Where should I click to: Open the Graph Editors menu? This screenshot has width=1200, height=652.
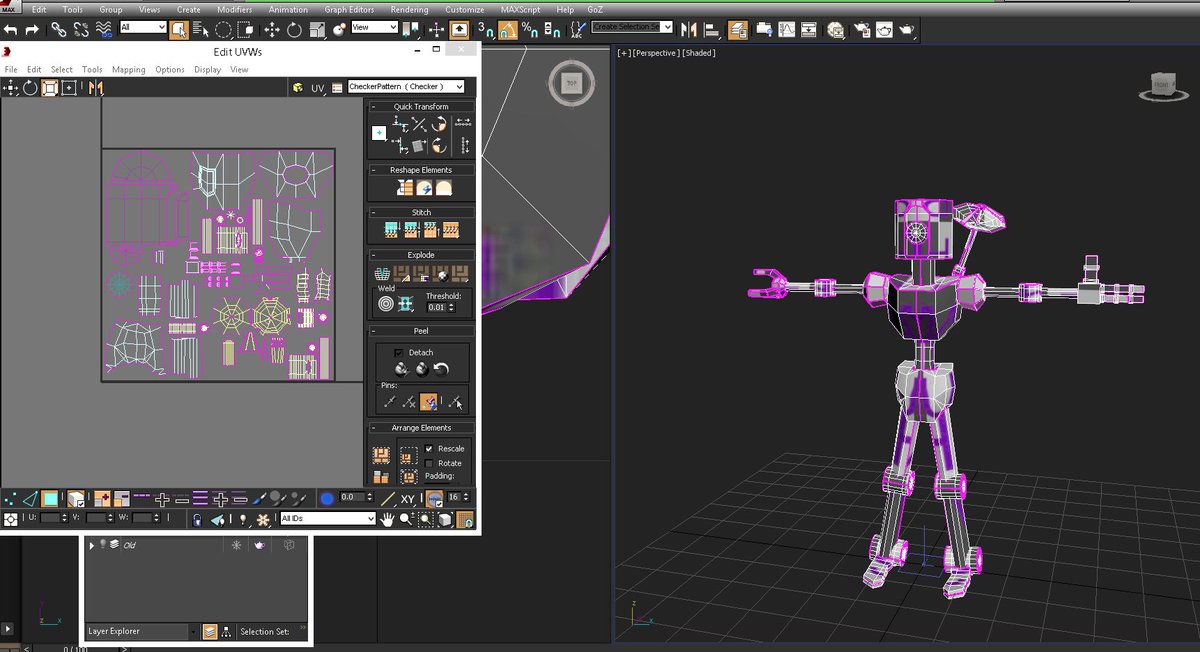pos(349,9)
